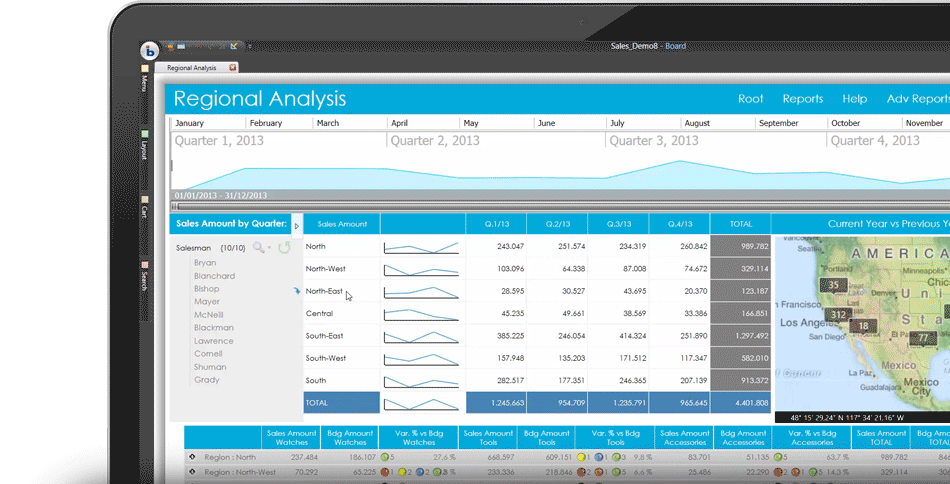The image size is (950, 484).
Task: Expand the Region : North row
Action: (x=192, y=457)
